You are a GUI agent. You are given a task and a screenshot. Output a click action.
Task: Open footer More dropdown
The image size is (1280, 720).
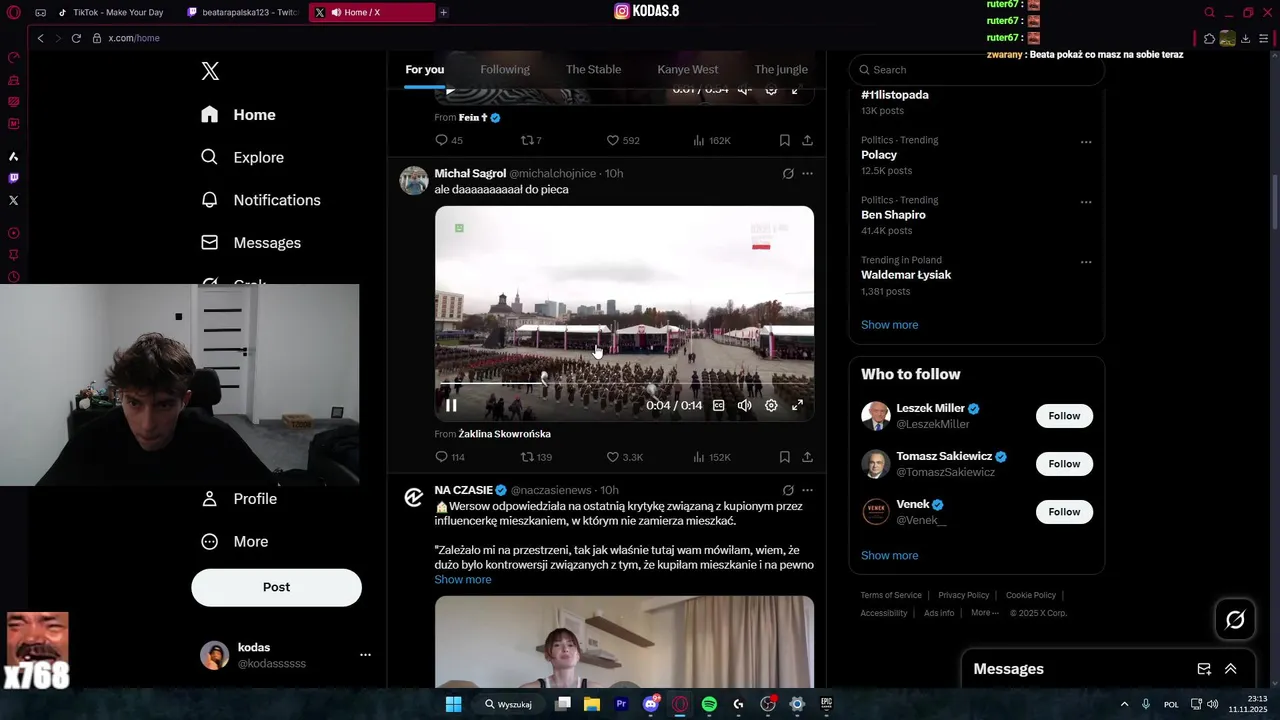click(984, 613)
